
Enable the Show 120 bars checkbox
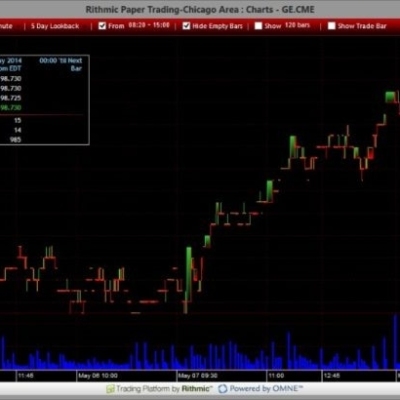258,26
